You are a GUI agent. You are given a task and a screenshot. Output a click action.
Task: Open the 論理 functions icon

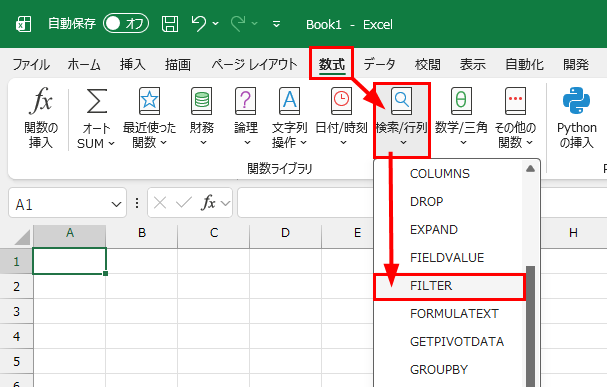point(245,101)
